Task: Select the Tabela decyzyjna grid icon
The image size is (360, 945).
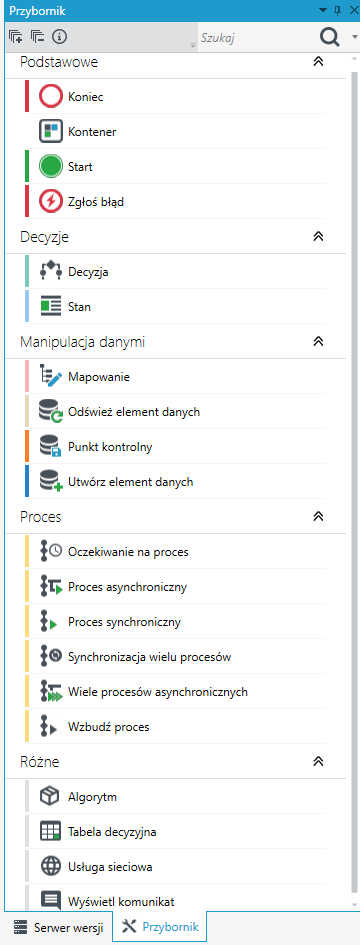Action: (51, 832)
